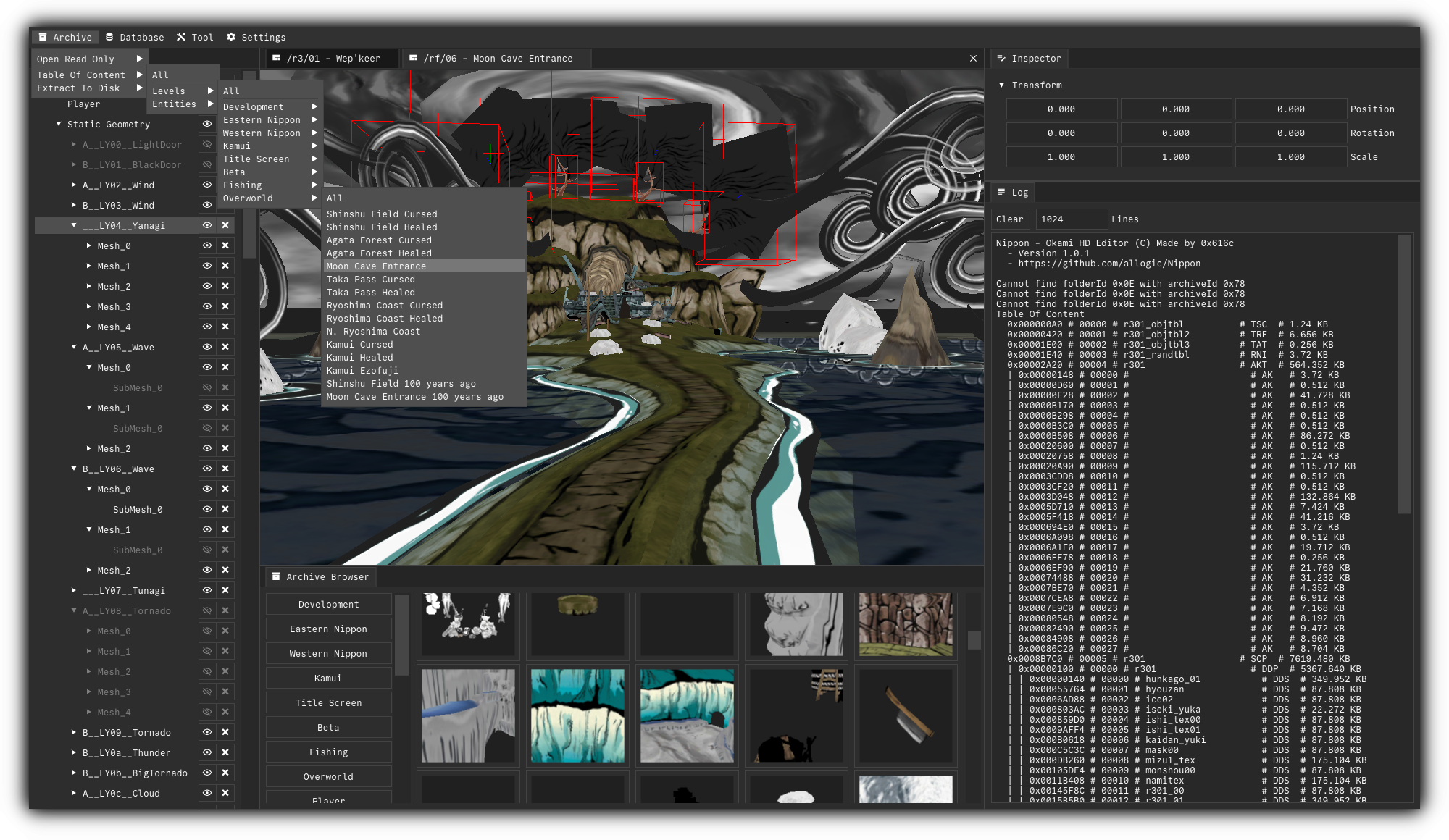
Task: Expand the ___LY07__Tunagi tree node
Action: coord(74,590)
